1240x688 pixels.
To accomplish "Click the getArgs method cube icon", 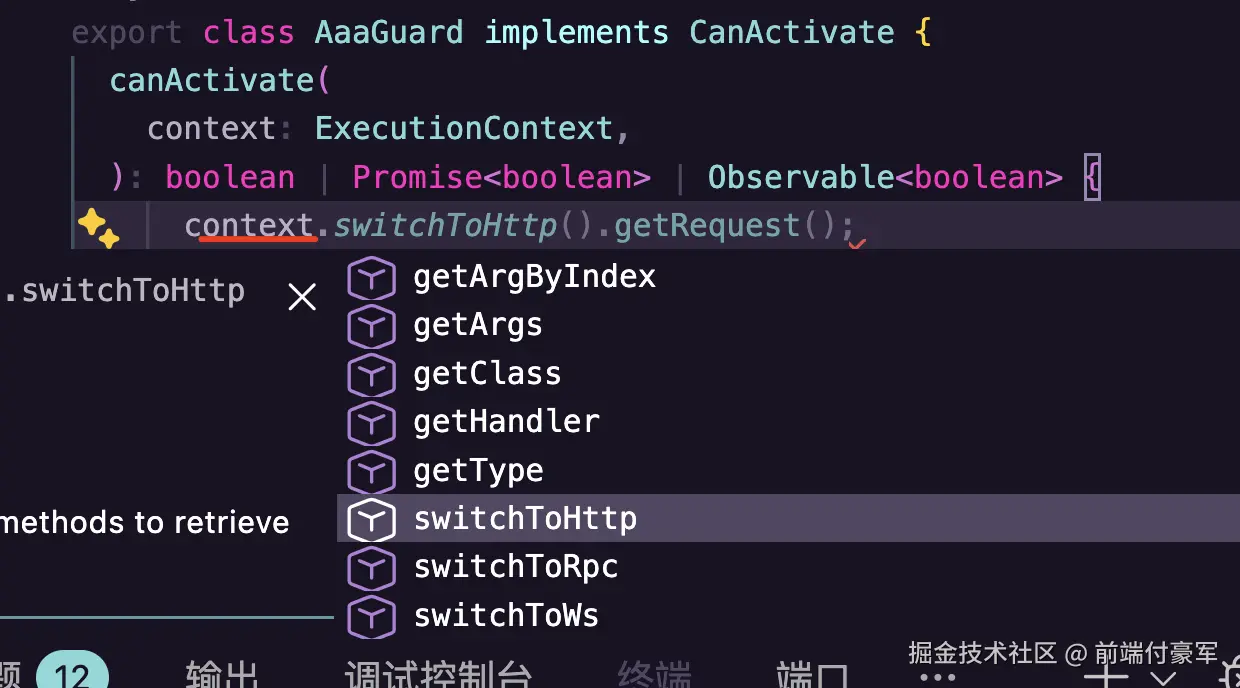I will 371,326.
